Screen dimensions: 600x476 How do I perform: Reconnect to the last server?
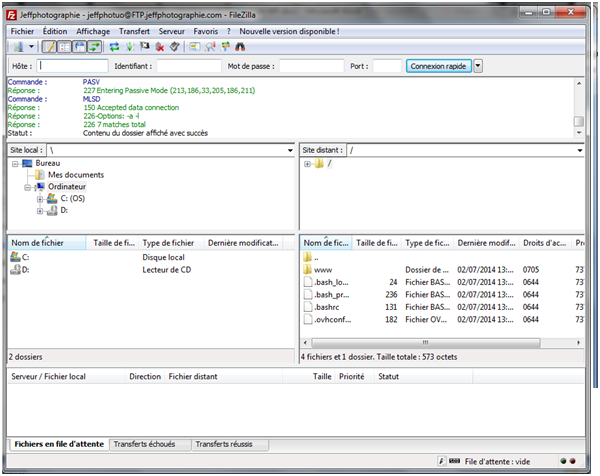pos(174,47)
